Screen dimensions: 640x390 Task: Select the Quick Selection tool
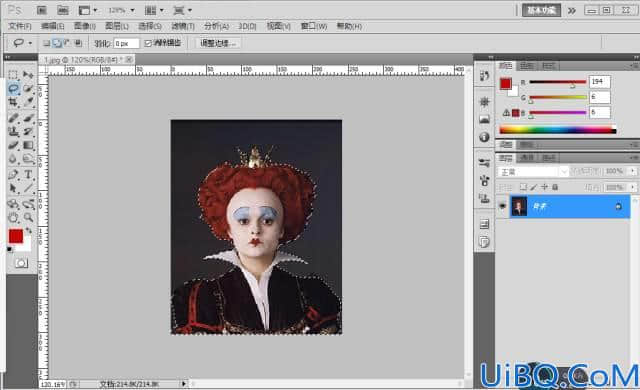tap(28, 89)
